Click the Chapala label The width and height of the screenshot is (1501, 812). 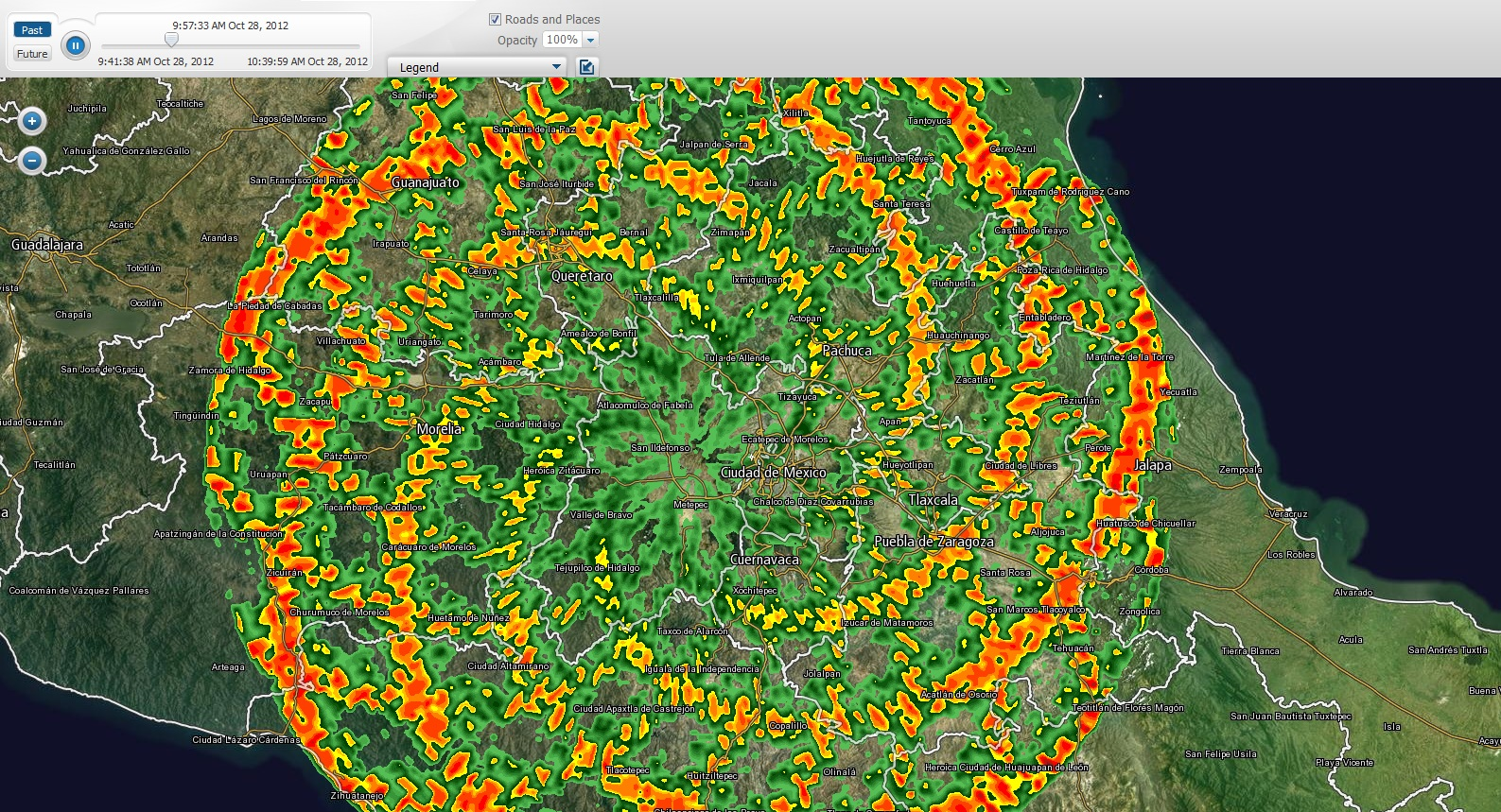[x=73, y=315]
